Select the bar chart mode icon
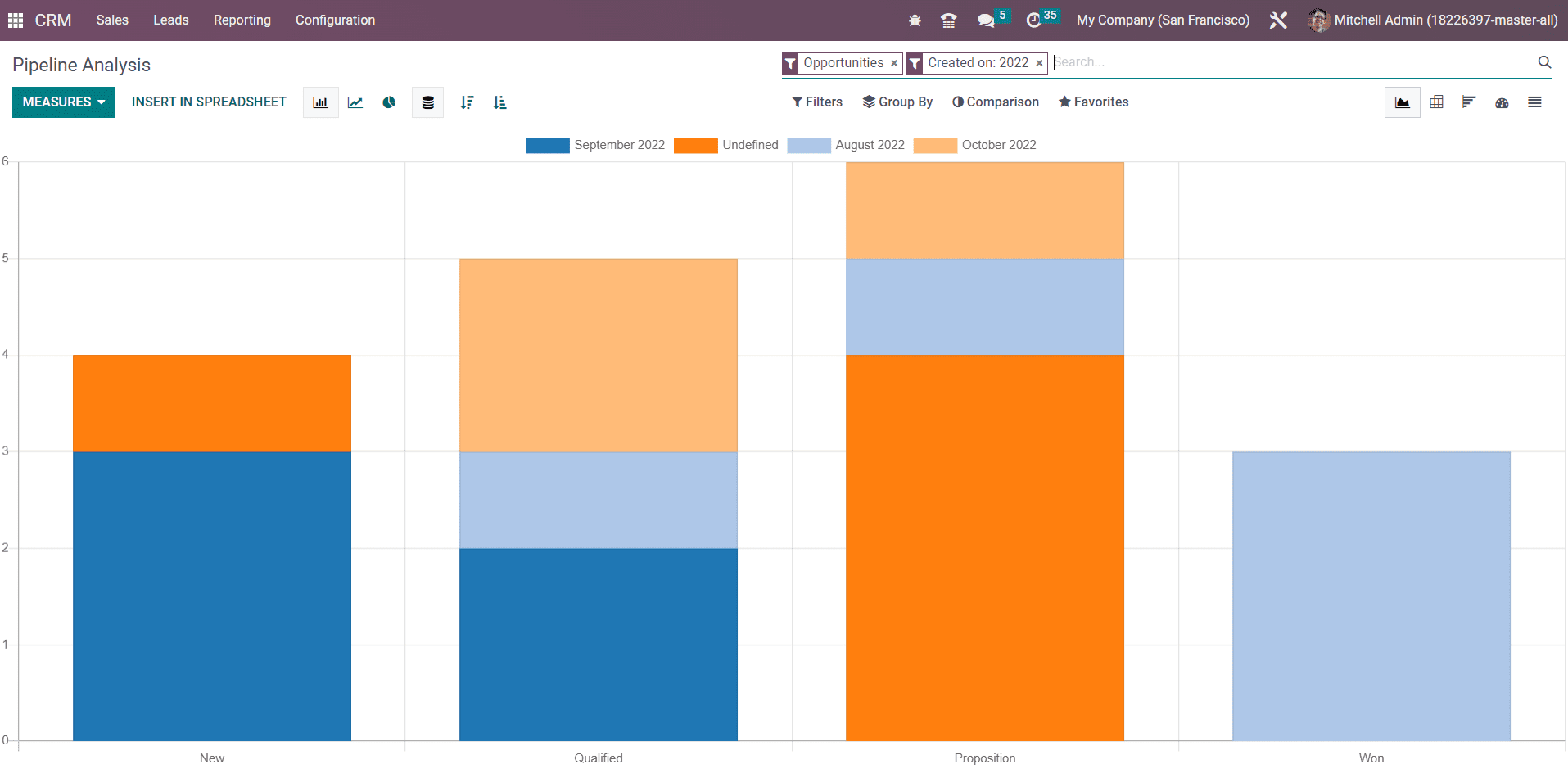The width and height of the screenshot is (1568, 769). [320, 102]
